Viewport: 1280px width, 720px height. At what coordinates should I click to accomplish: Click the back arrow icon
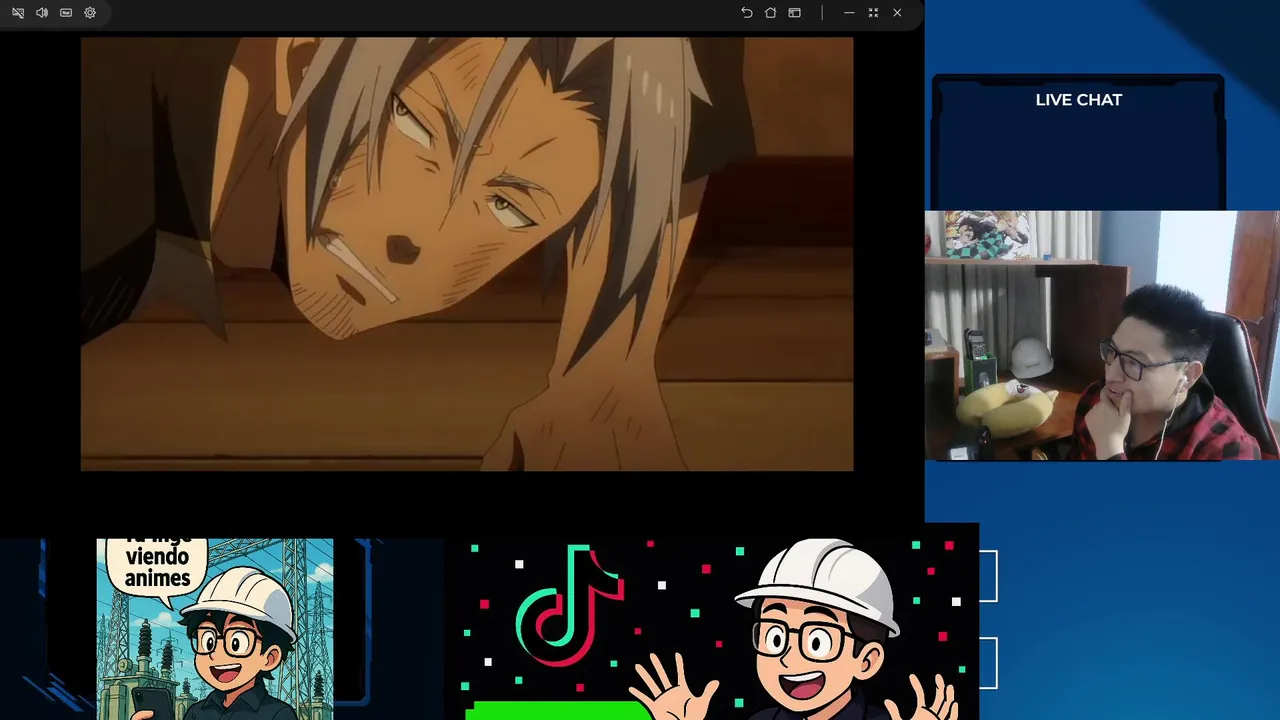coord(747,13)
